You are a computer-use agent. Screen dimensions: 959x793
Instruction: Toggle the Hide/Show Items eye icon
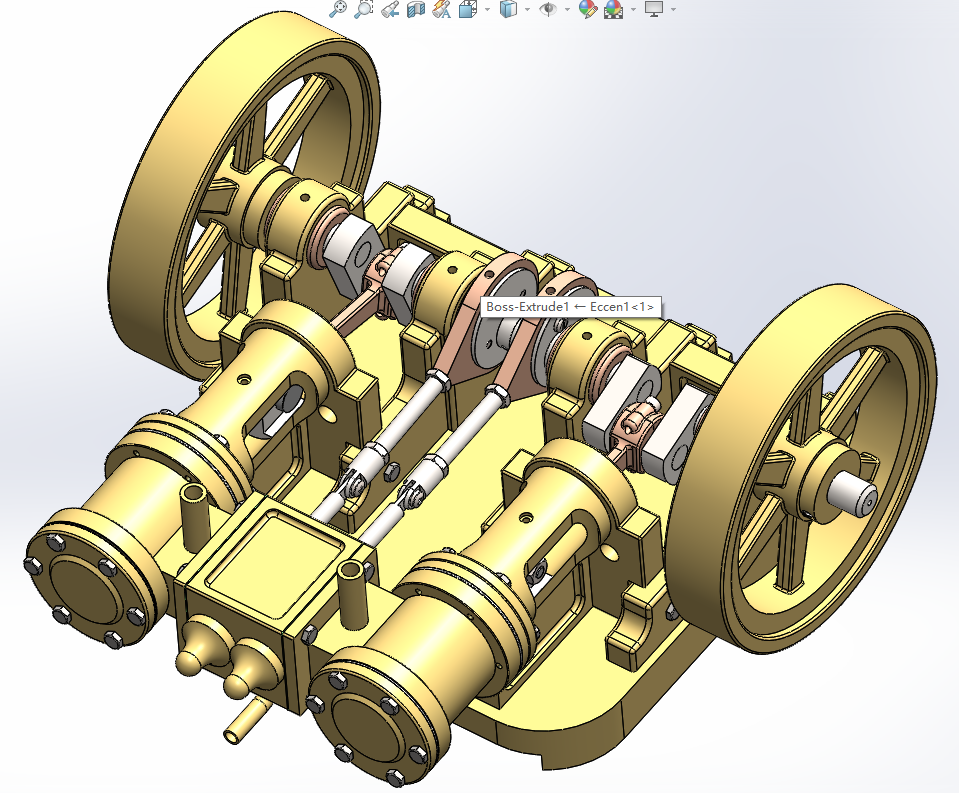tap(548, 9)
